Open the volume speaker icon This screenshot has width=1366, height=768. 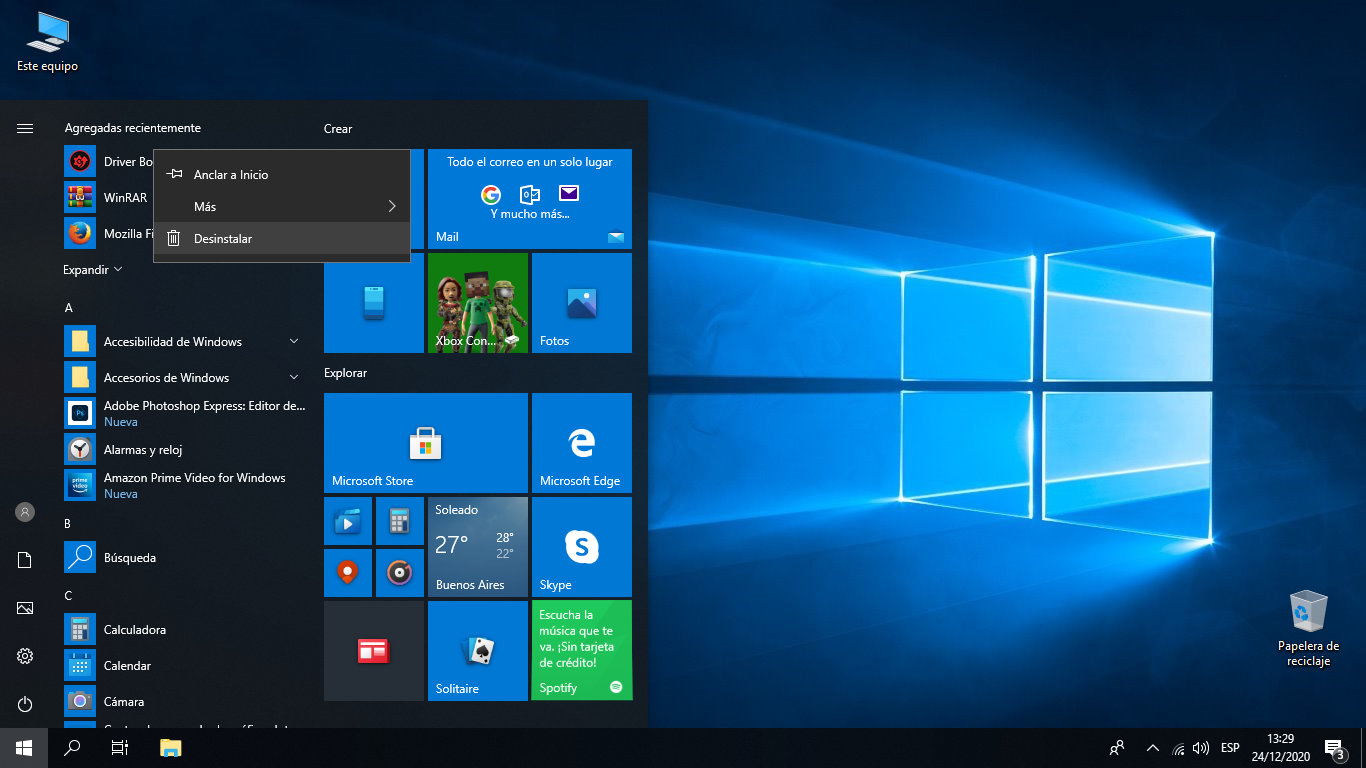(x=1201, y=748)
